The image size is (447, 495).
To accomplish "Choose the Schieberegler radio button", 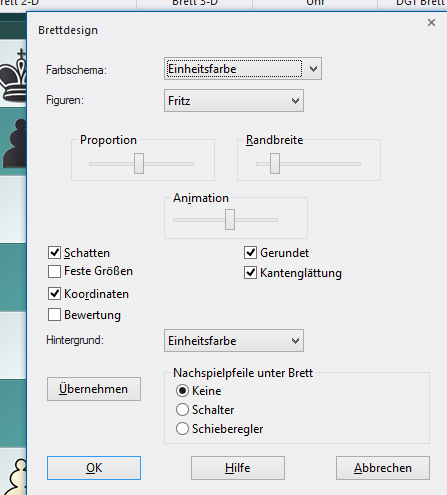I will [182, 429].
